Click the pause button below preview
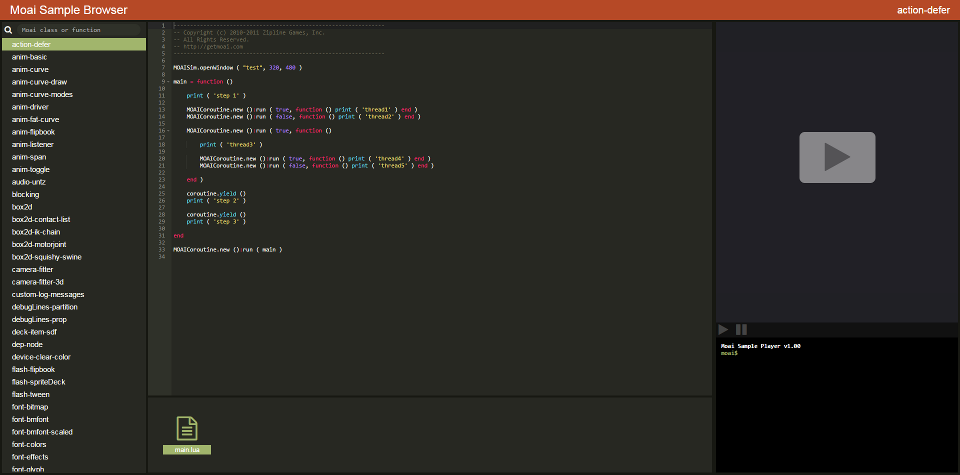Screen dimensions: 960x475 pos(741,329)
